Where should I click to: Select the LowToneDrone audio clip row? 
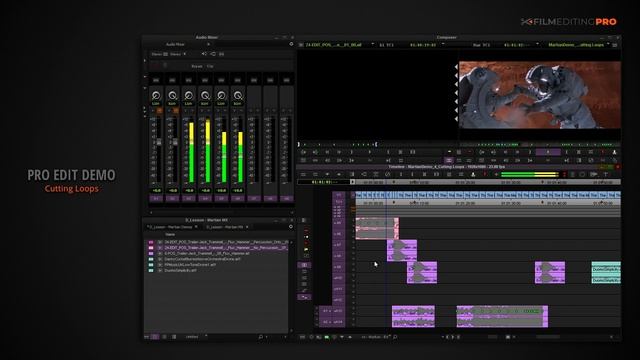coord(218,264)
